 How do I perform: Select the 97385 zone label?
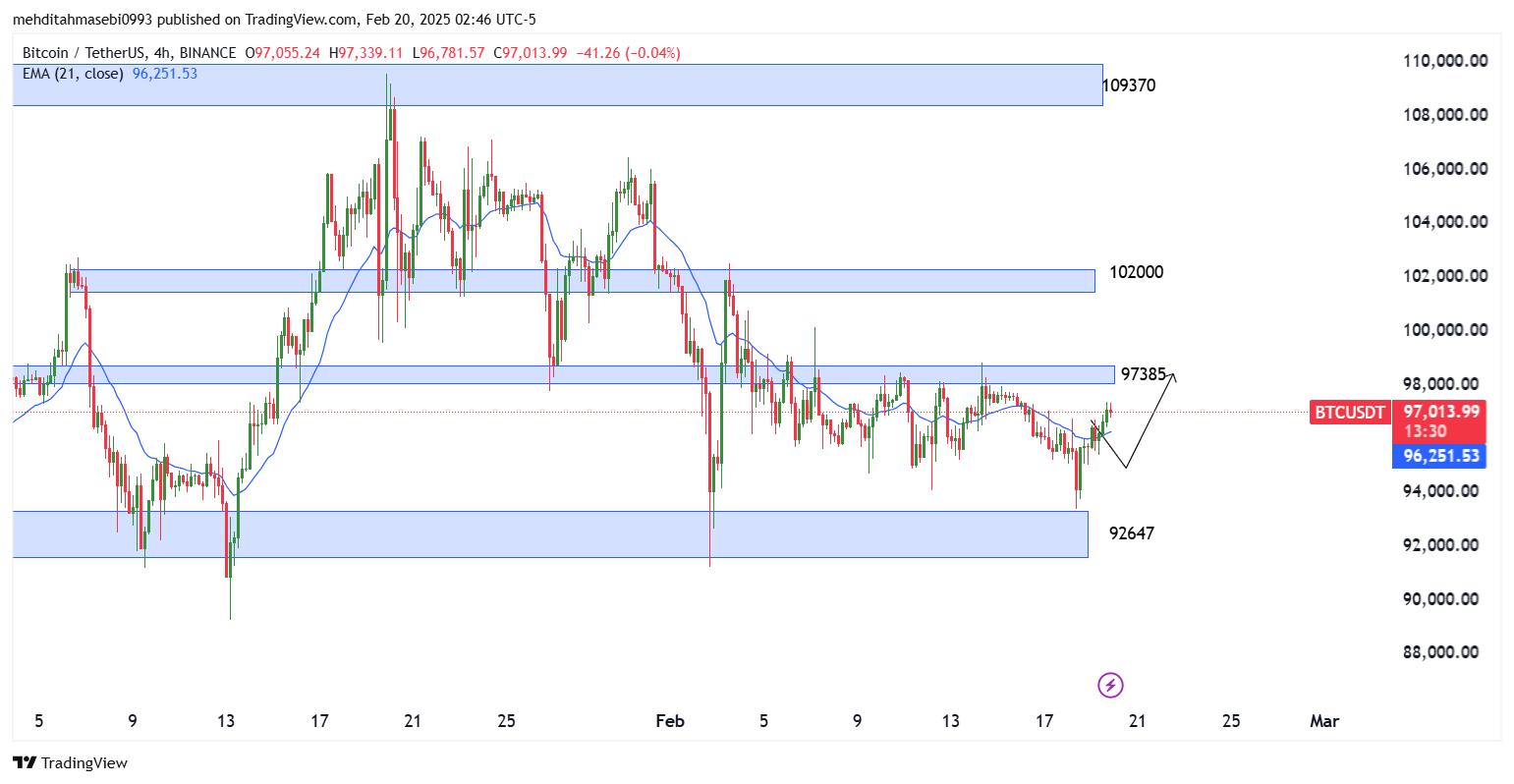(1144, 374)
